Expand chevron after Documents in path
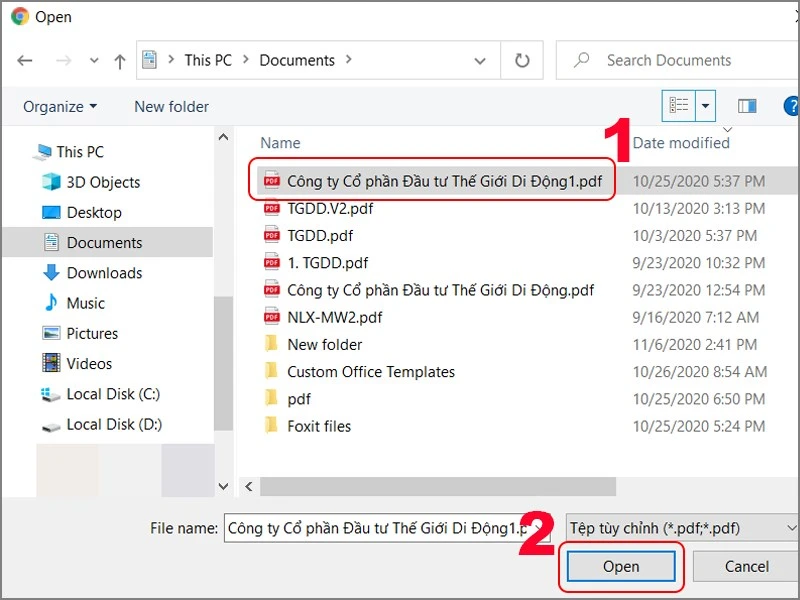The width and height of the screenshot is (800, 600). [x=349, y=60]
